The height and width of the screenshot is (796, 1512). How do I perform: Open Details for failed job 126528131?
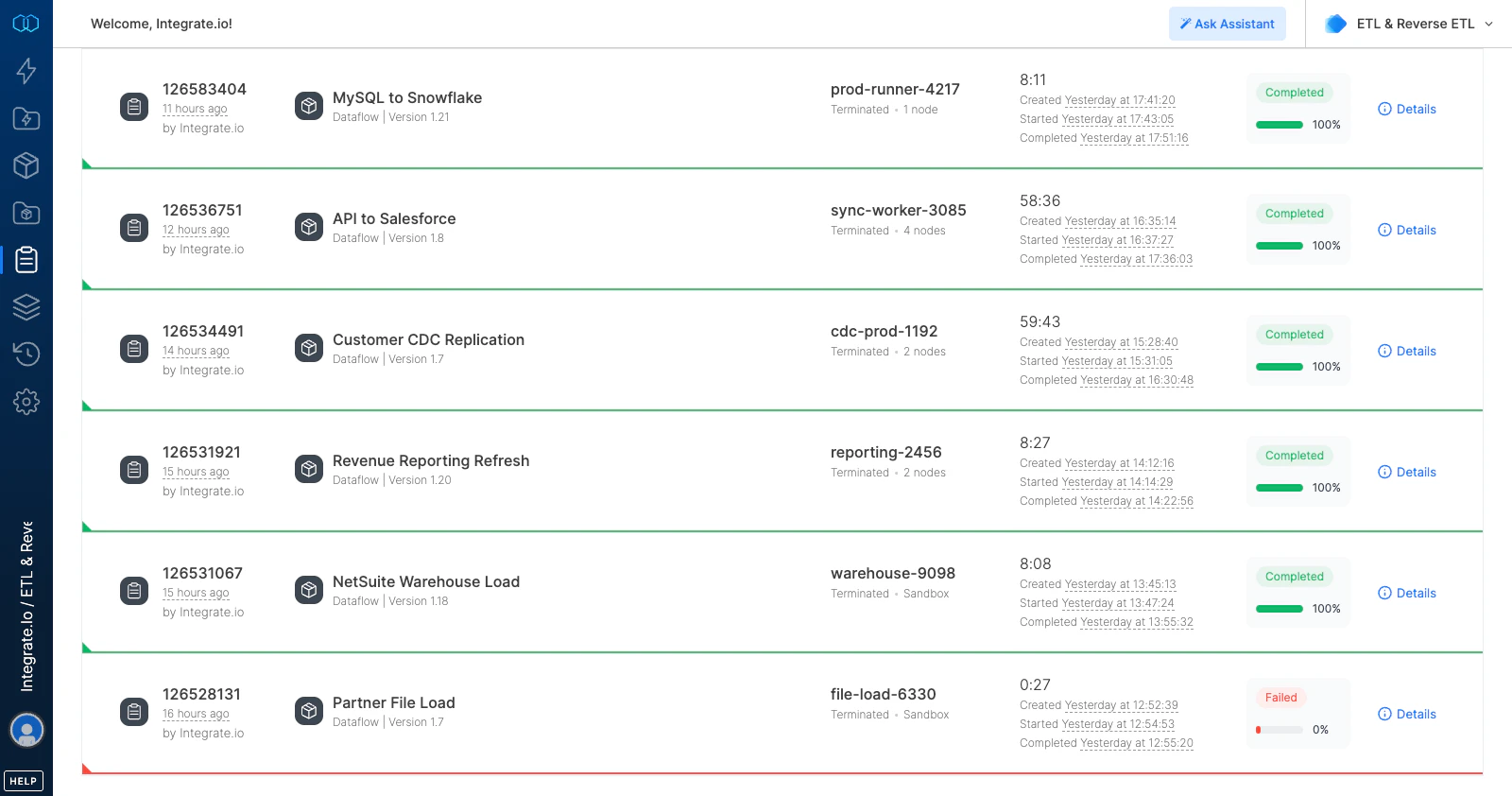[x=1407, y=714]
